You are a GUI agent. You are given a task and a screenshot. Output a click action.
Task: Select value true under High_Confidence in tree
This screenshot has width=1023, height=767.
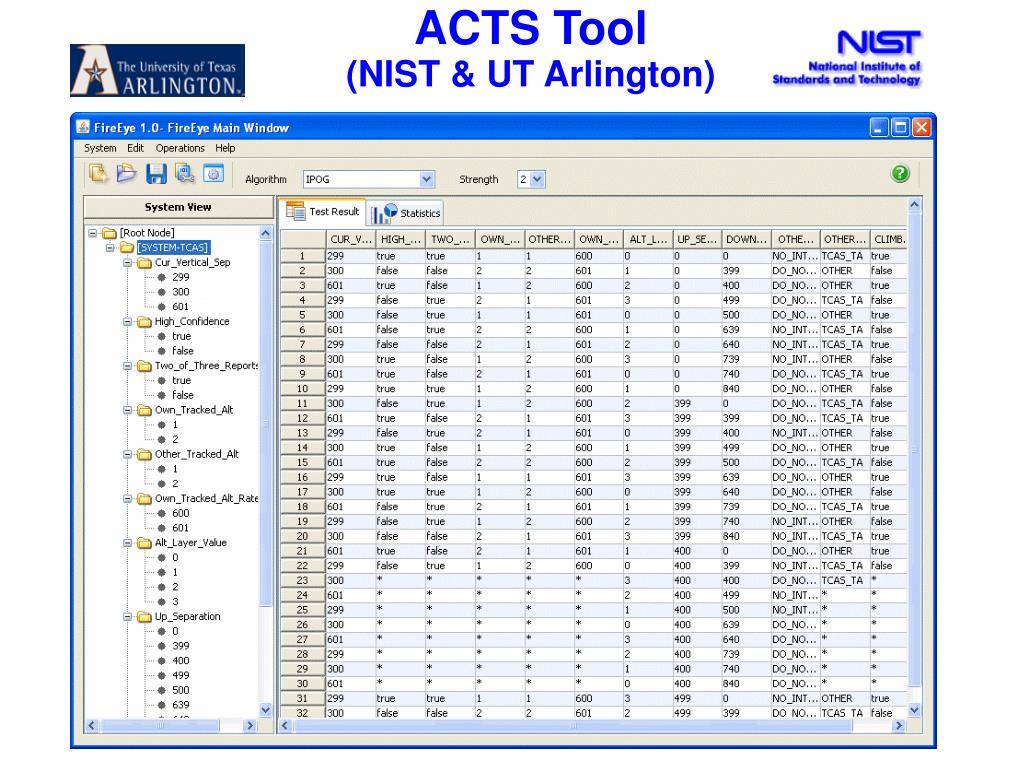click(181, 337)
